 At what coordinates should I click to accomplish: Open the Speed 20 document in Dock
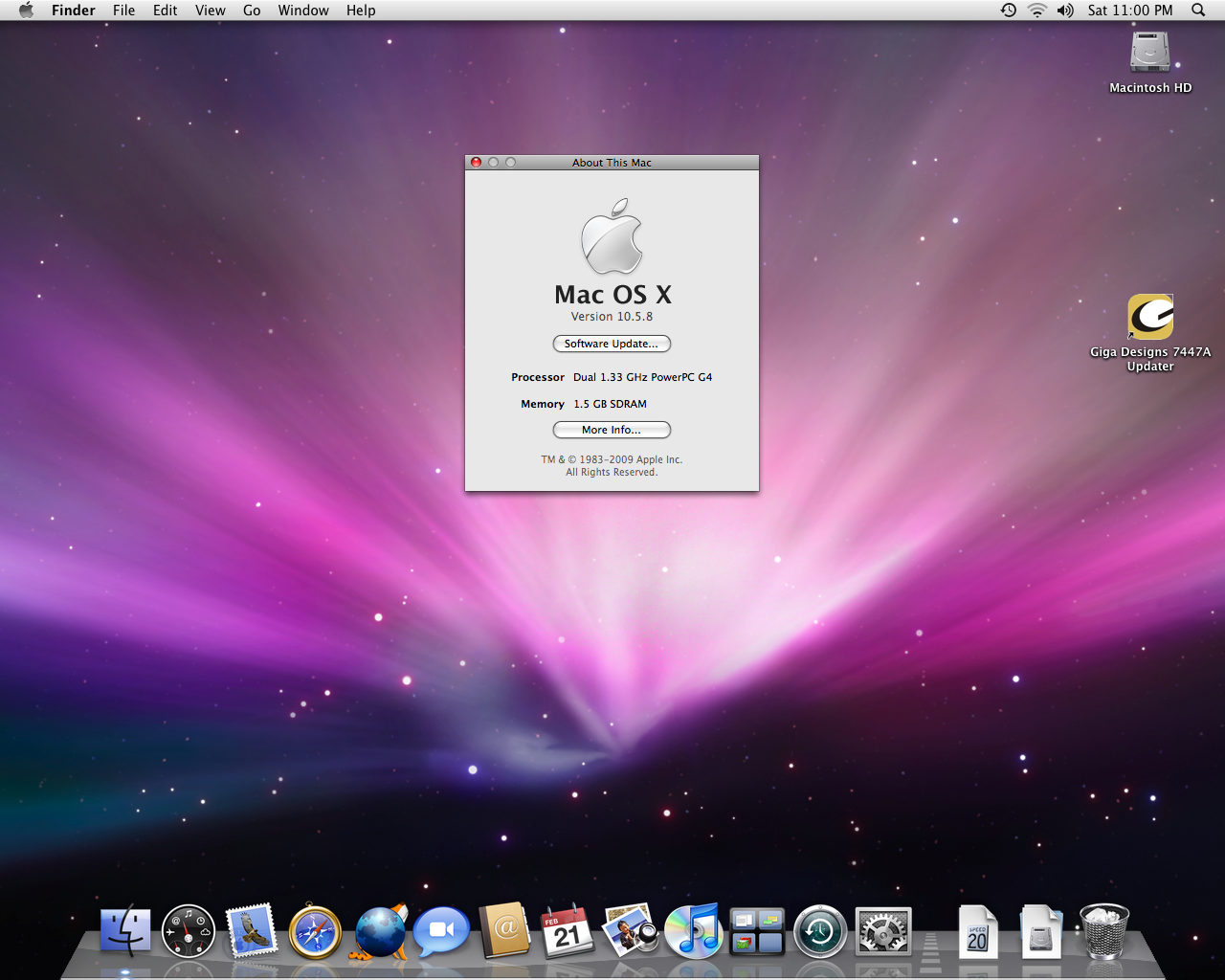pyautogui.click(x=977, y=932)
